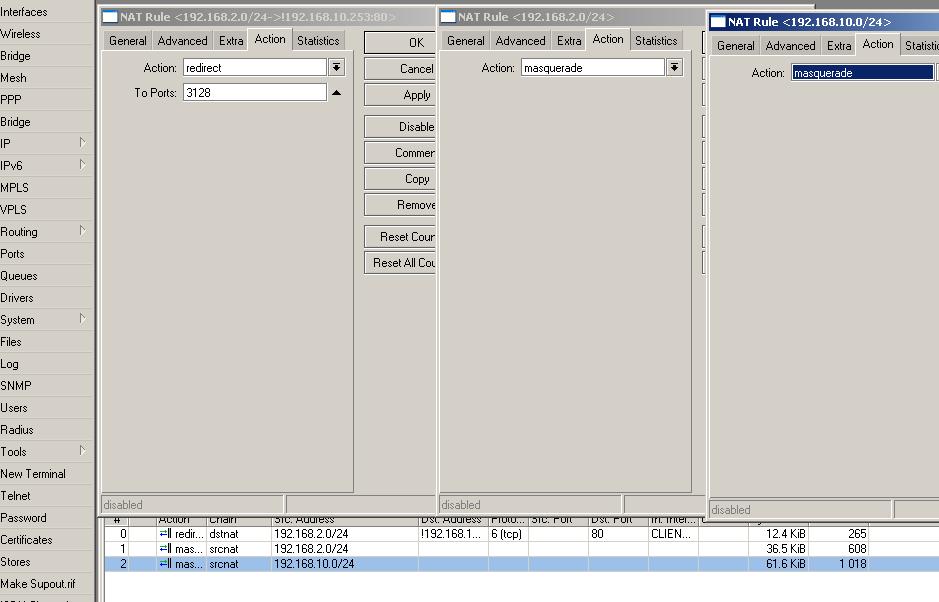The height and width of the screenshot is (602, 939).
Task: Select rule 2 masquerade icon
Action: tap(165, 563)
